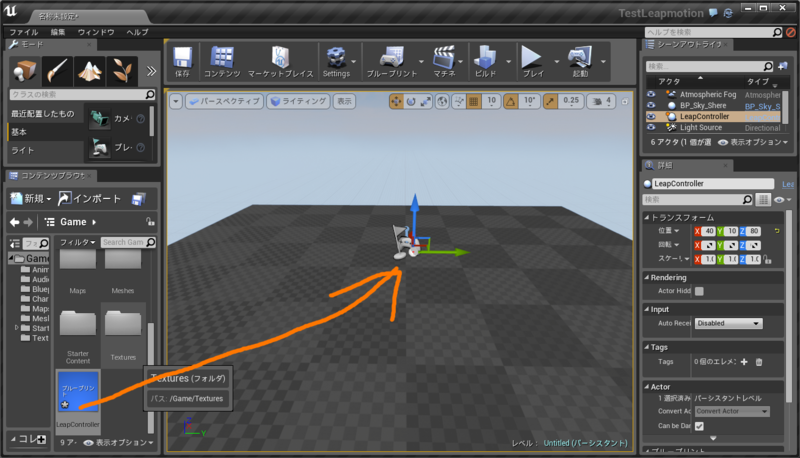Collapse the Transform (トランスフォーム) section
Screen dimensions: 800x458
(647, 217)
